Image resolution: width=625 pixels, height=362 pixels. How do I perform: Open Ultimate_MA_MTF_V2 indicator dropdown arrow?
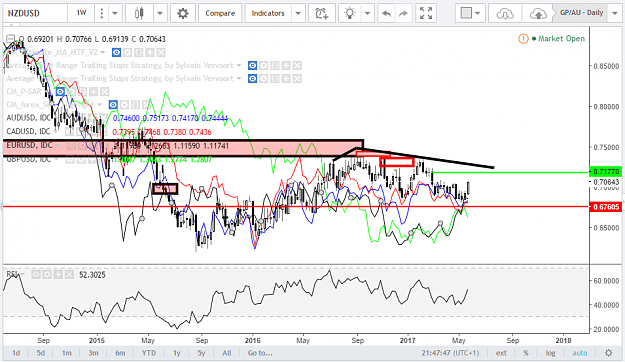[103, 53]
